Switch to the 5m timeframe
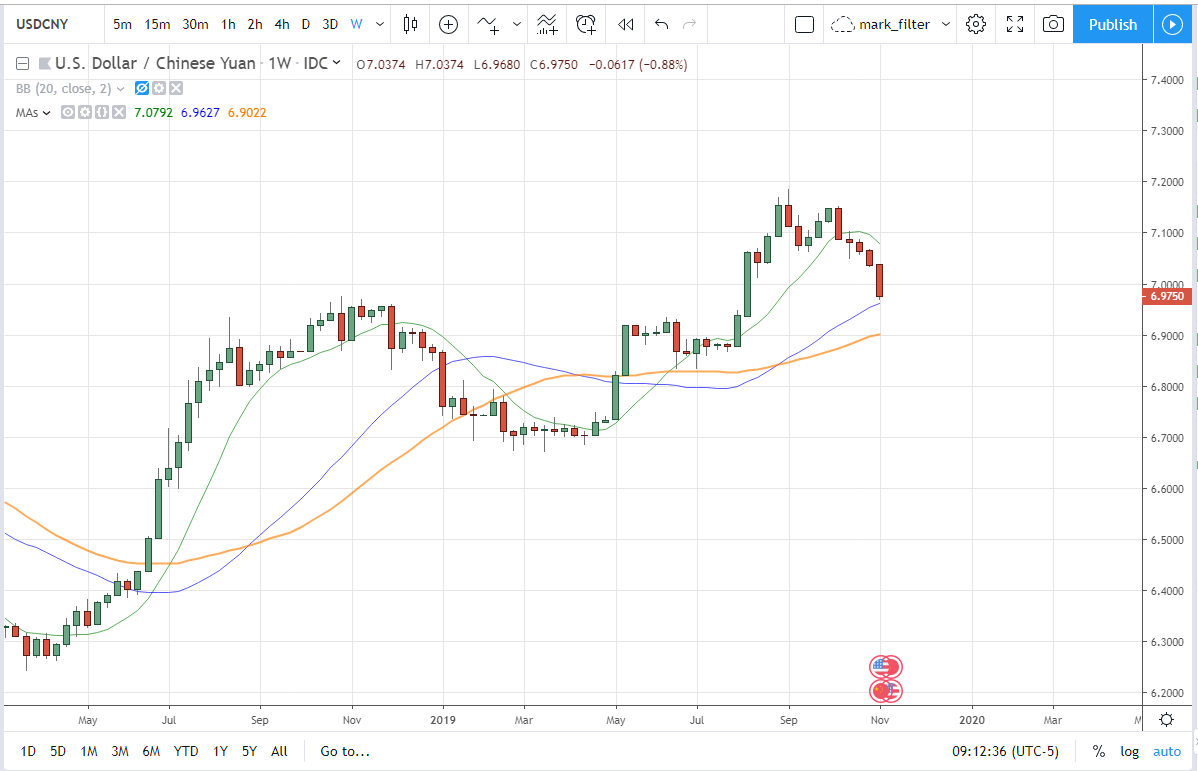1198x771 pixels. (122, 24)
